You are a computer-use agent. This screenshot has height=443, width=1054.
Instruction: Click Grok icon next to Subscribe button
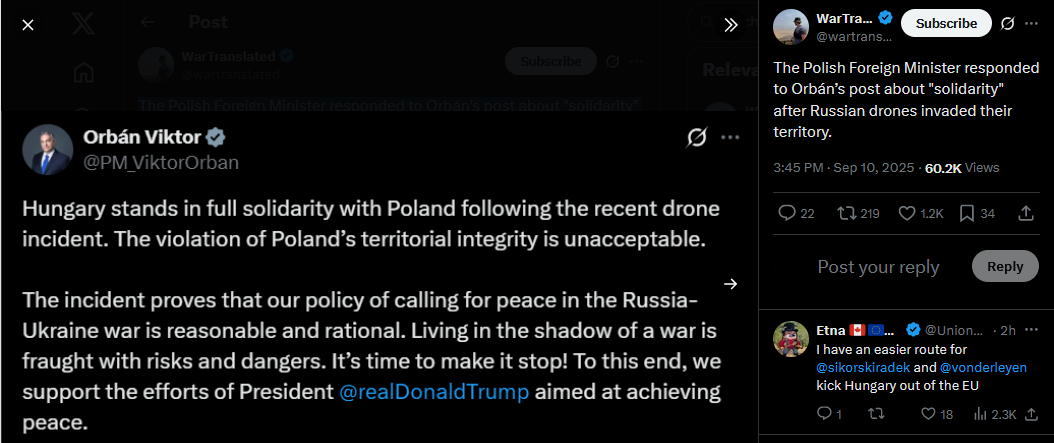point(1007,24)
